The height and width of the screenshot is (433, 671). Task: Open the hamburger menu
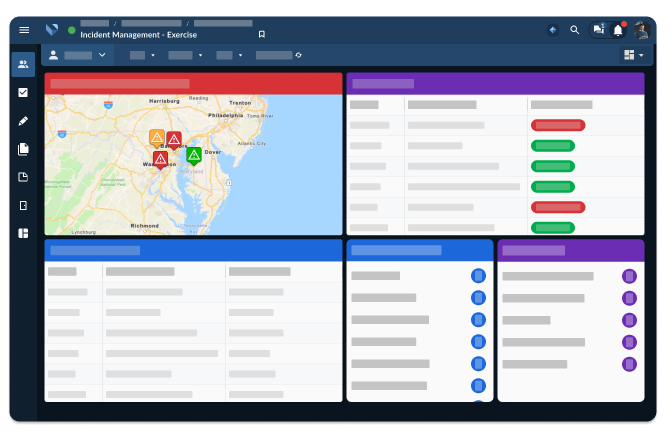24,30
